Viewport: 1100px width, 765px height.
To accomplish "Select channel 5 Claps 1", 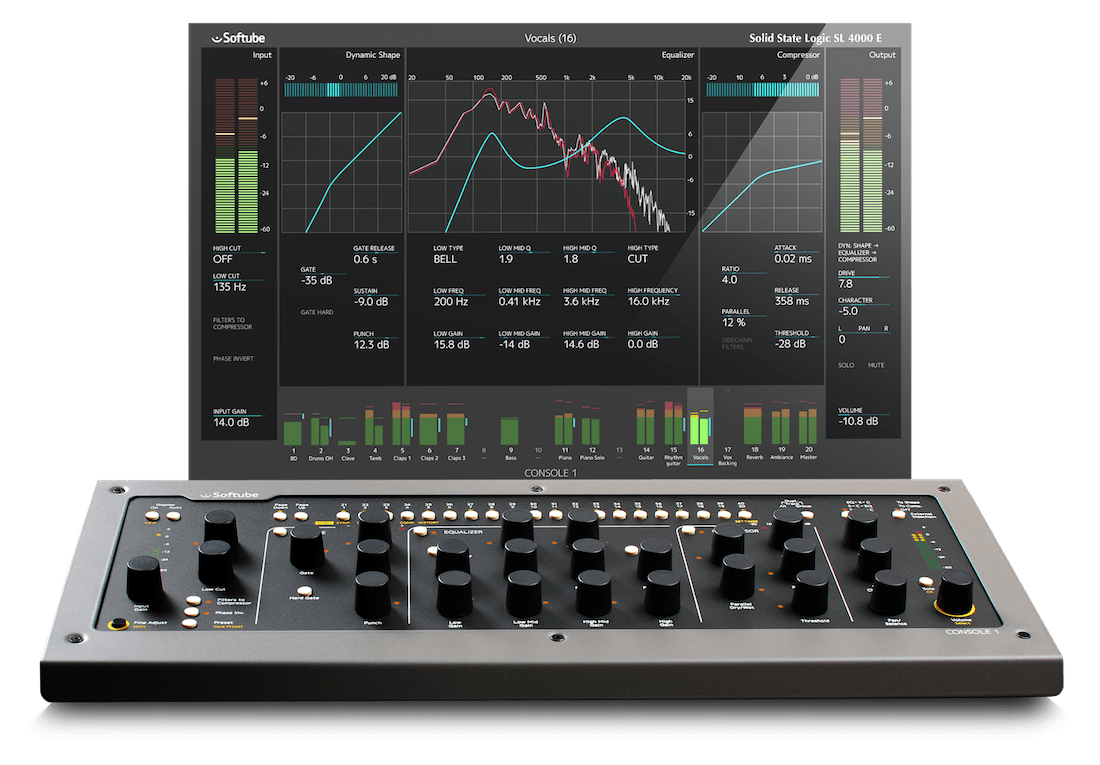I will point(402,432).
